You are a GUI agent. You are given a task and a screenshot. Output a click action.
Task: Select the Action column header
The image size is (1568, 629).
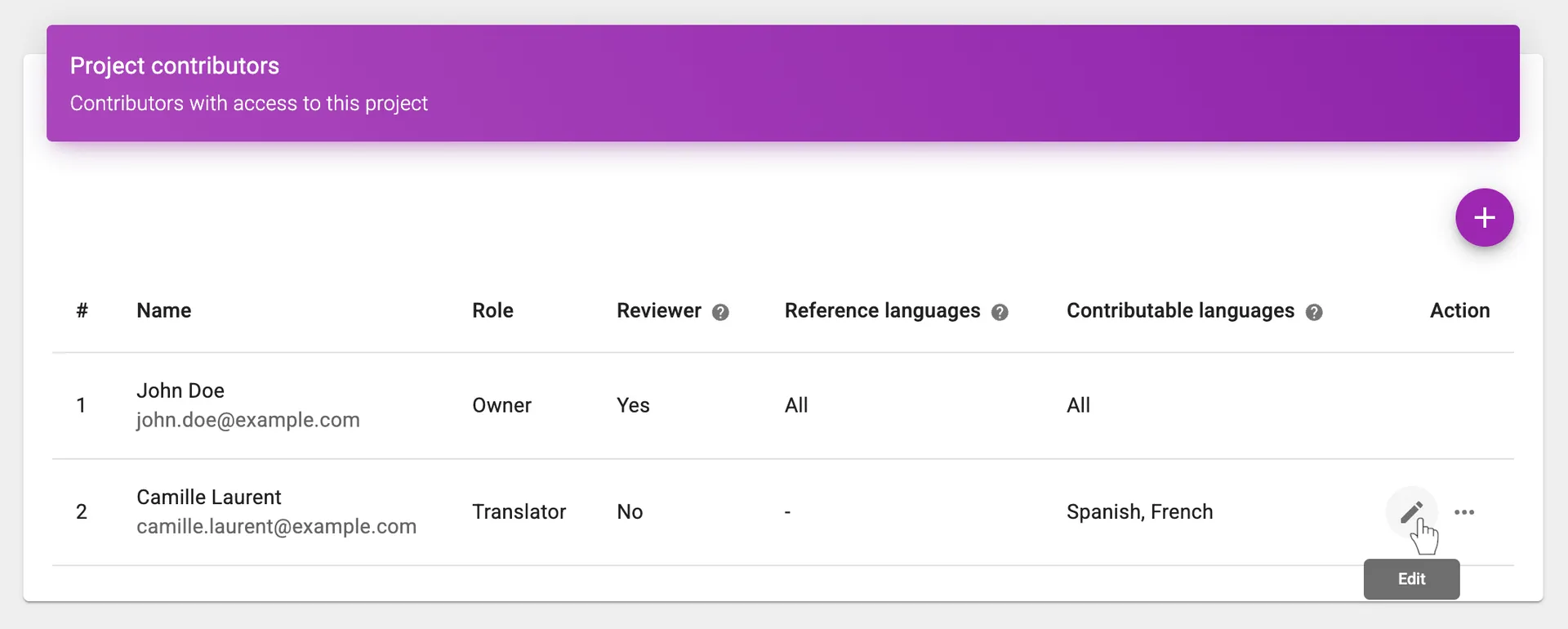coord(1459,310)
